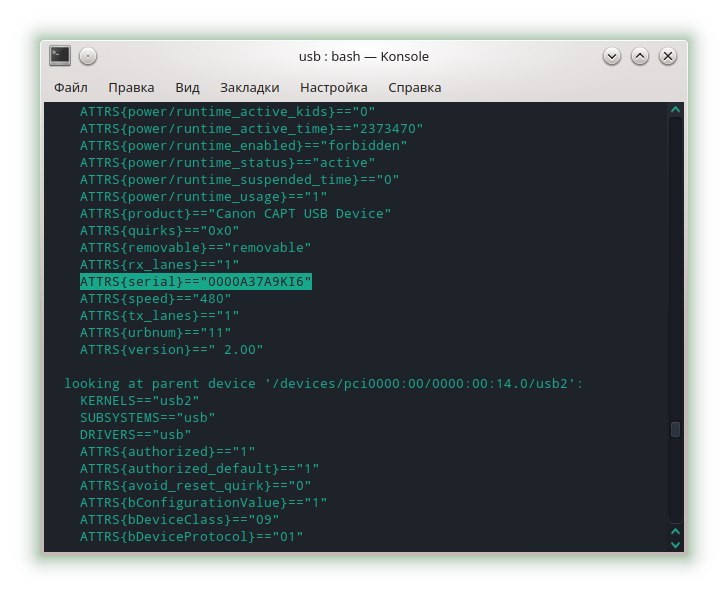The height and width of the screenshot is (596, 728).
Task: Click the 'usb : bash — Konsole' window title
Action: click(364, 56)
